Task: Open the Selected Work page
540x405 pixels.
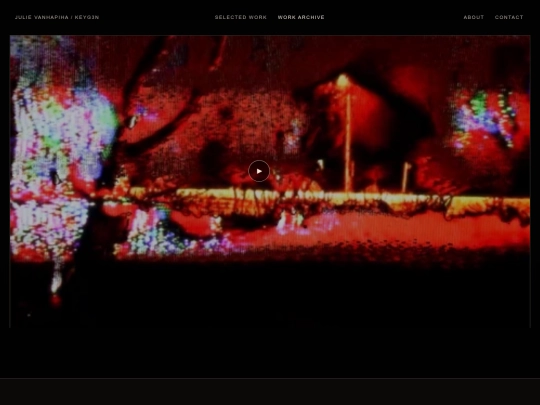Action: point(241,17)
